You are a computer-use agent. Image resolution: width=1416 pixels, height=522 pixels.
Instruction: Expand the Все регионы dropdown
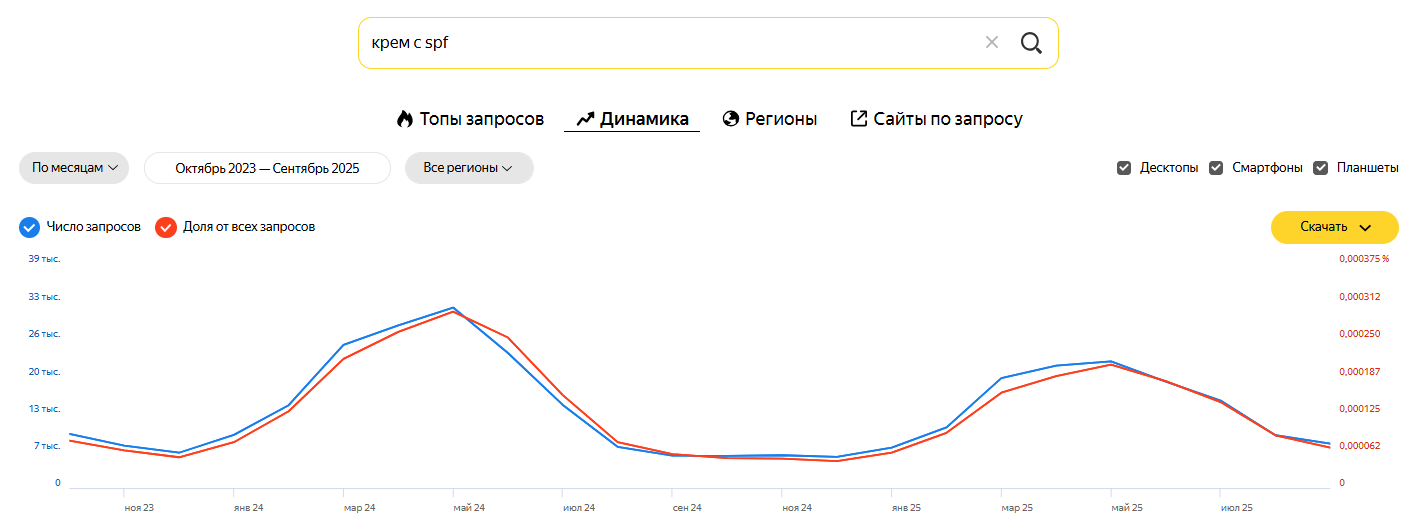[x=468, y=168]
